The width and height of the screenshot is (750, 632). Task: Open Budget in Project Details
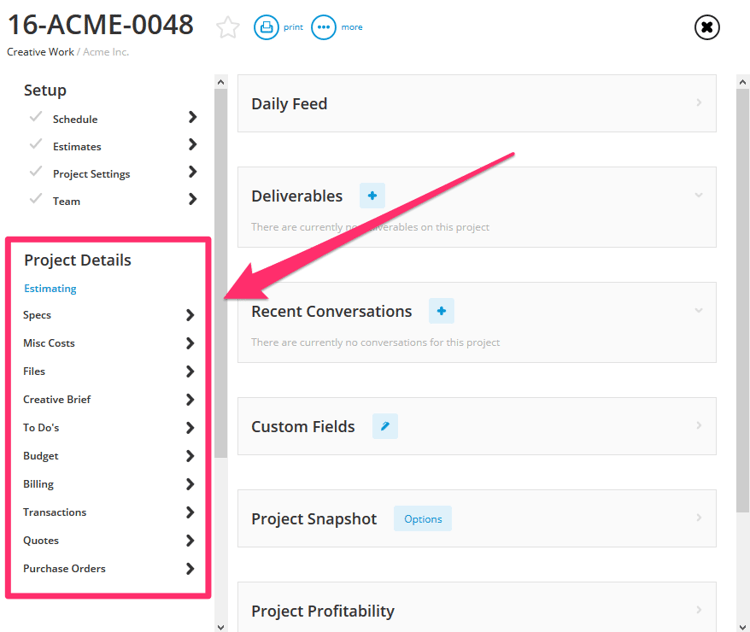pos(41,456)
